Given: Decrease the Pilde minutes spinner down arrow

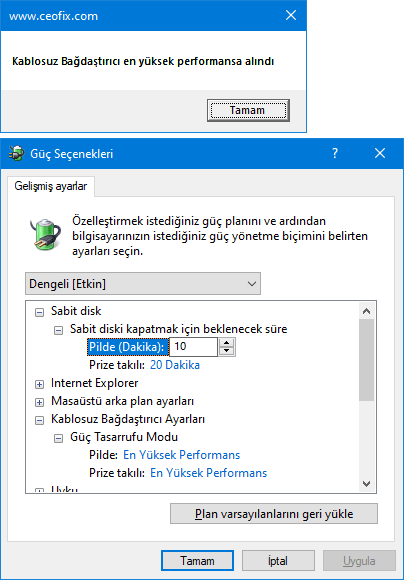Looking at the screenshot, I should (x=226, y=351).
